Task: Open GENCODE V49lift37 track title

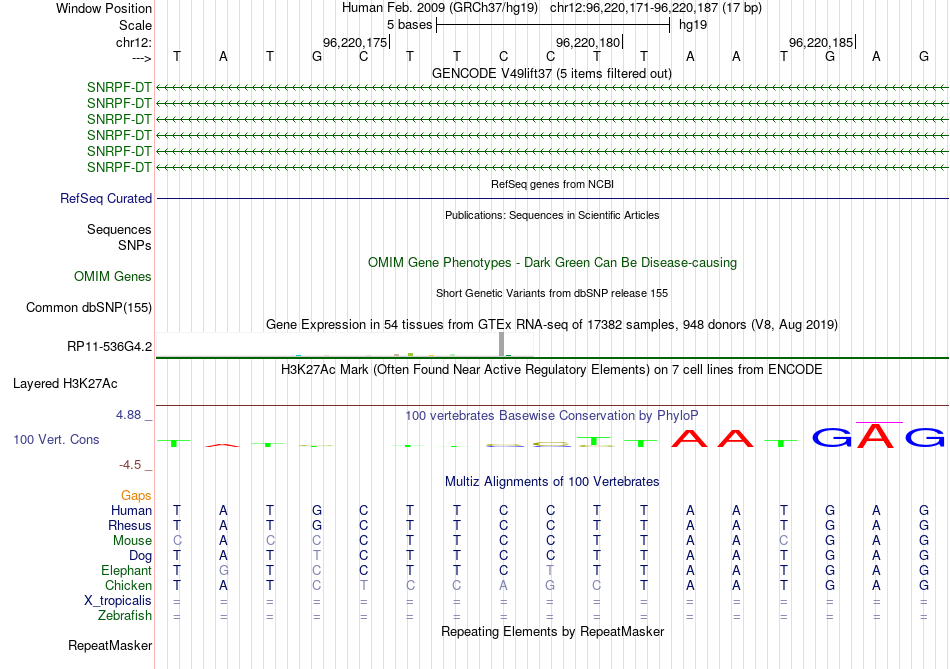Action: point(552,73)
